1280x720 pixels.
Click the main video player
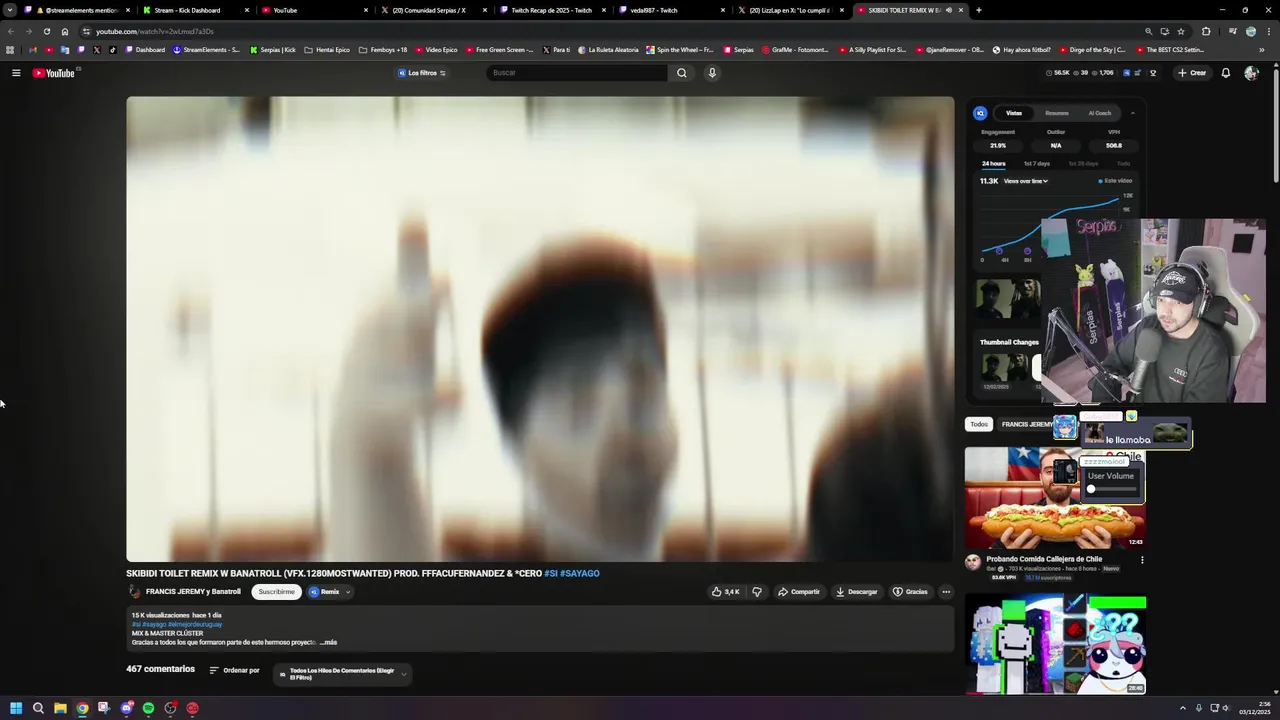(540, 329)
